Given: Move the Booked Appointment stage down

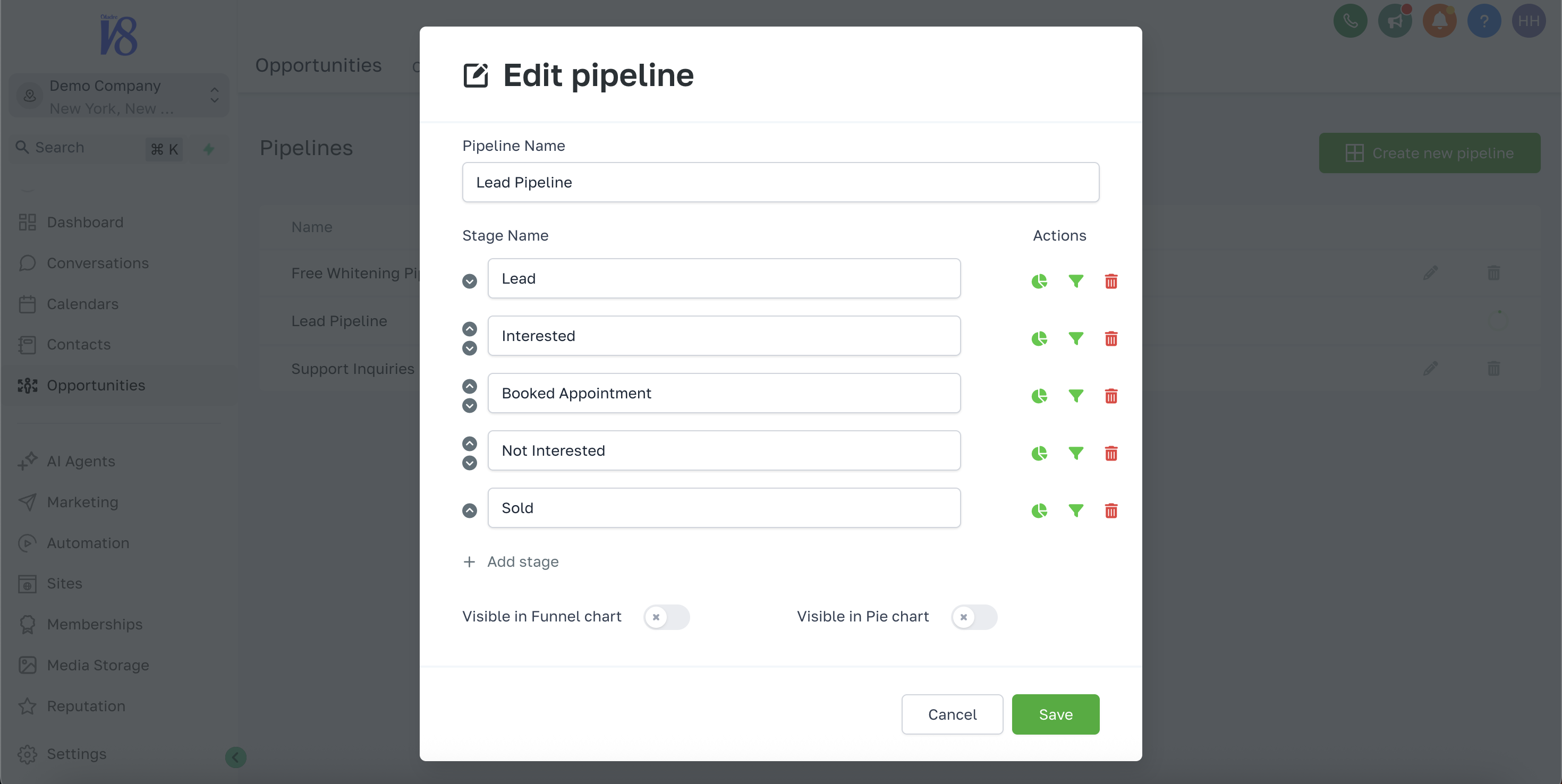Looking at the screenshot, I should click(x=469, y=406).
